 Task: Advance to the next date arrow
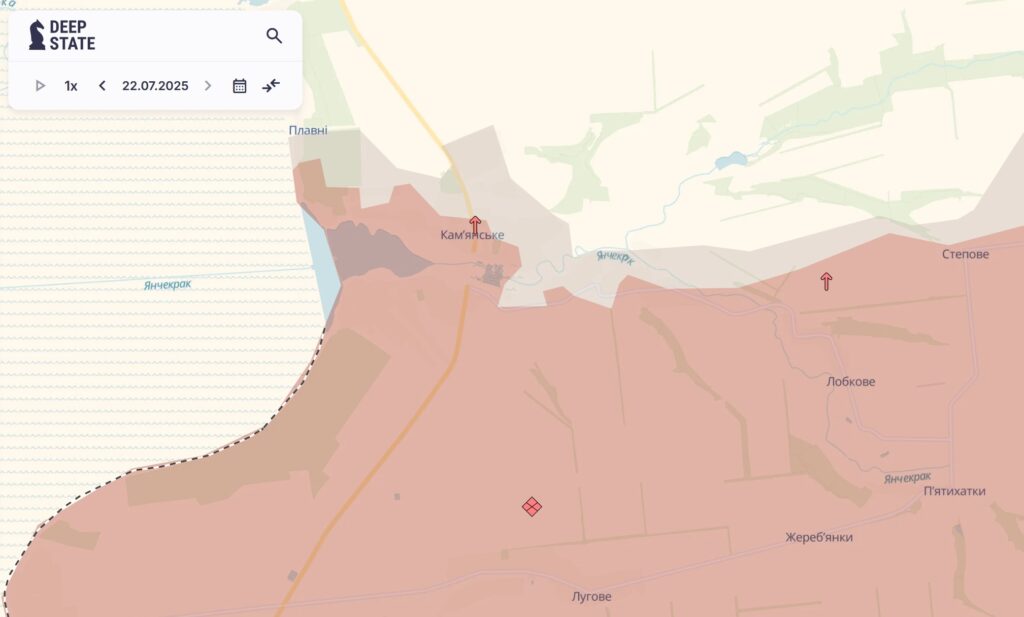[x=208, y=86]
